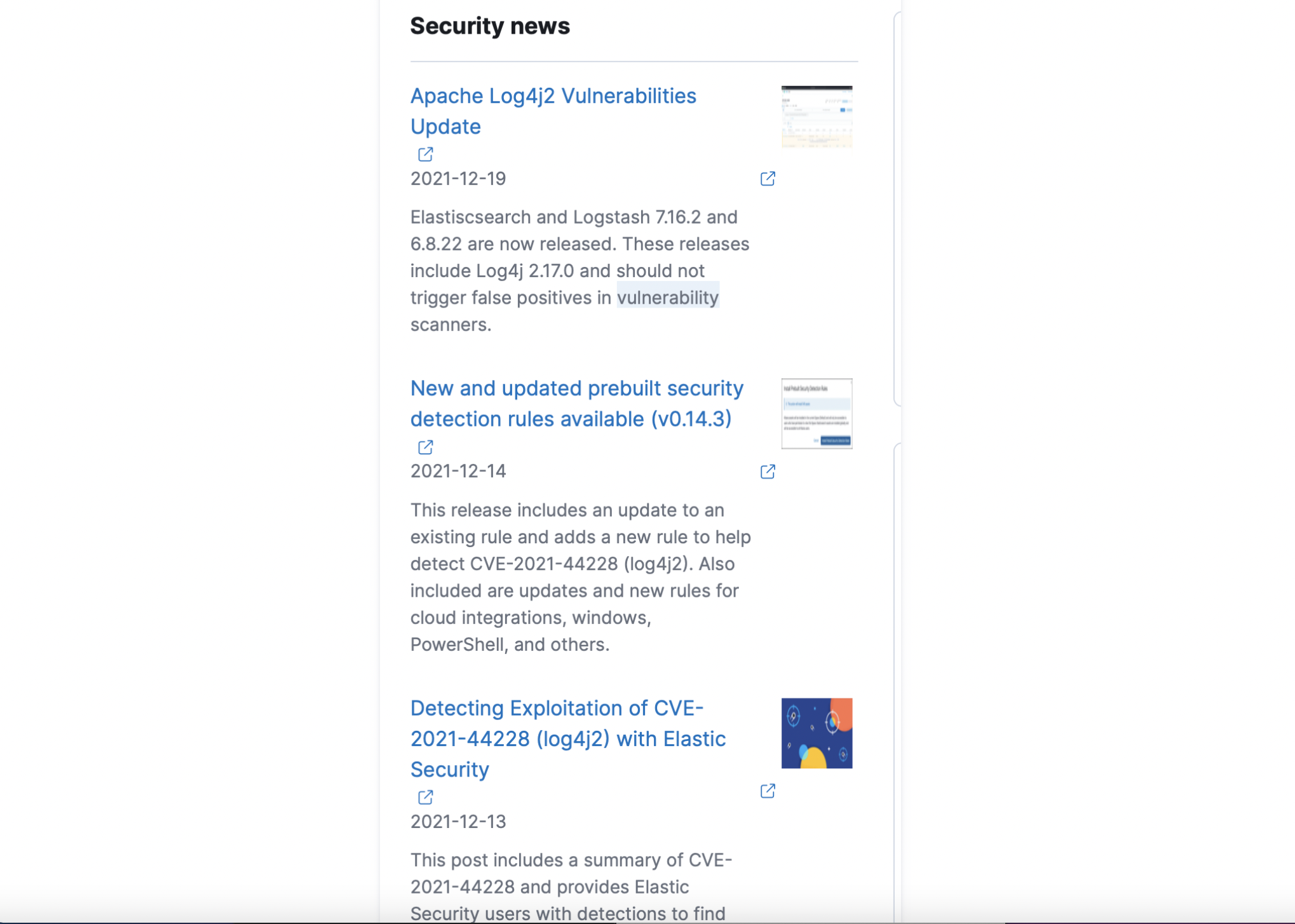This screenshot has height=924, width=1295.
Task: Click external-link icon beside the 2021-12-14 date
Action: [x=768, y=472]
